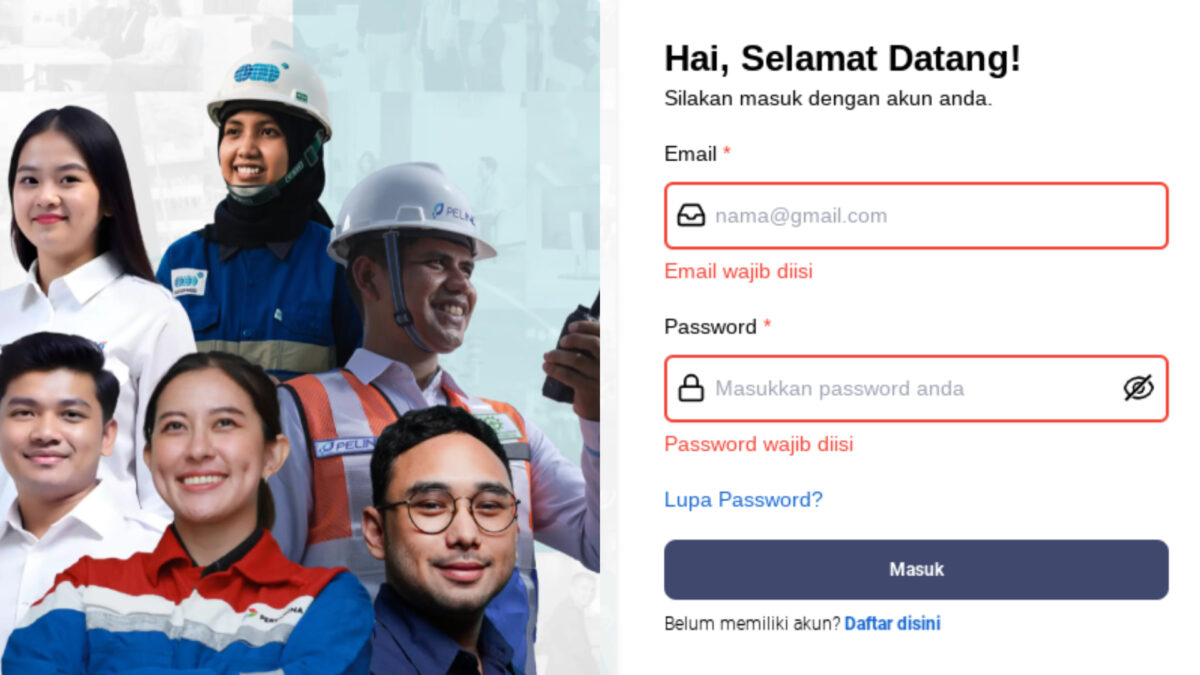Open the Lupa Password? link

(x=743, y=499)
